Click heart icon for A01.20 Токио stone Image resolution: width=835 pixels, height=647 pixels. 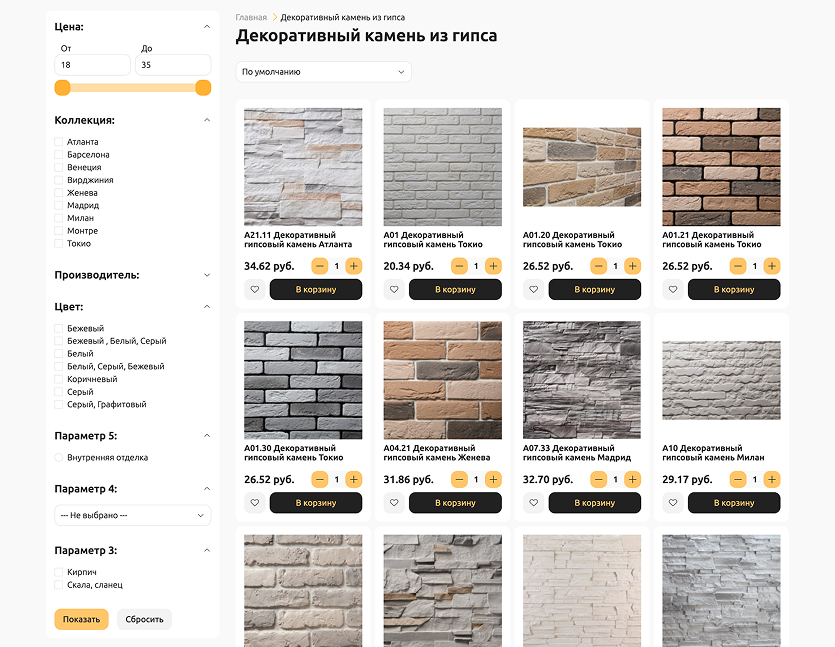click(x=533, y=290)
